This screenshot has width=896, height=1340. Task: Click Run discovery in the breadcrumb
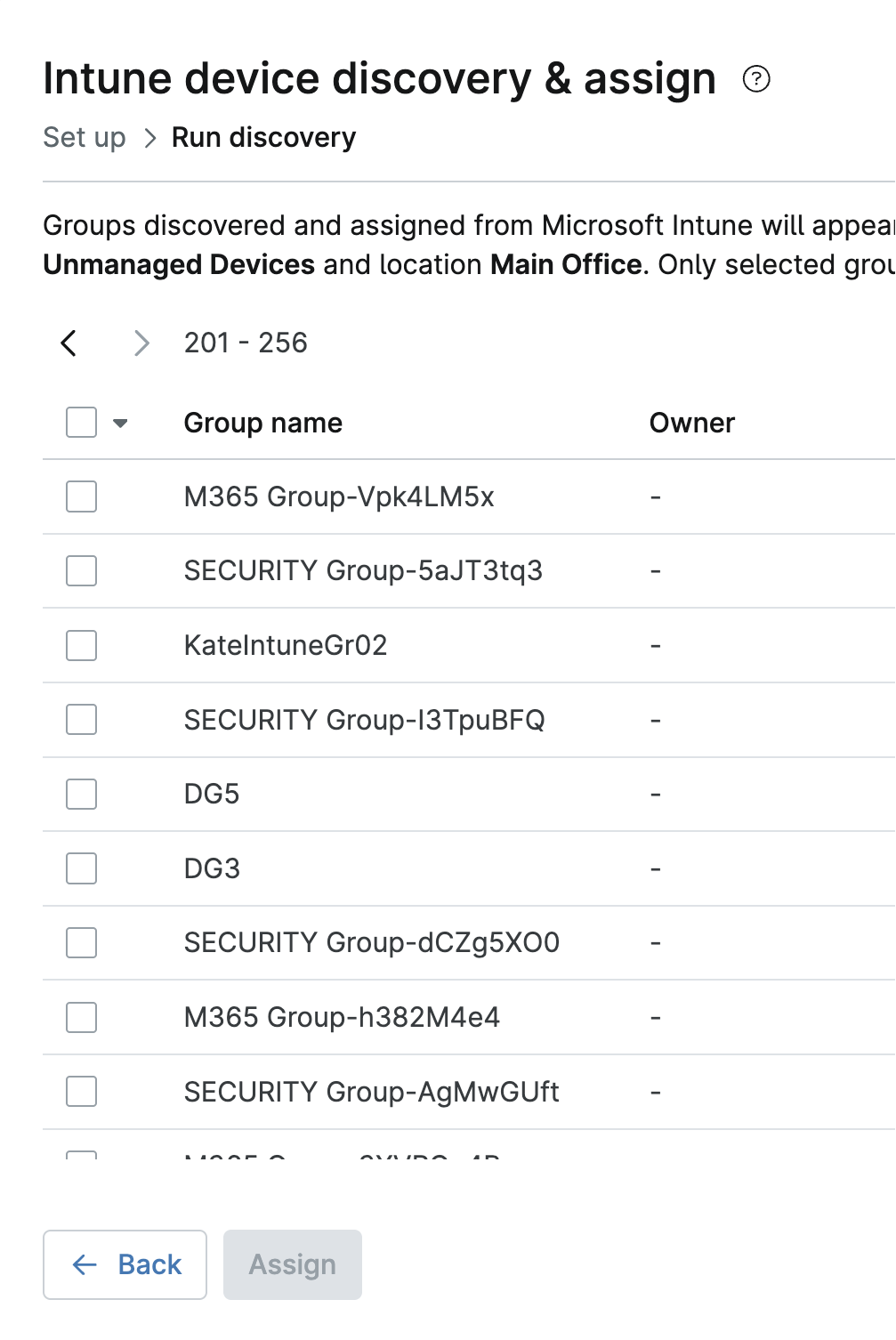pyautogui.click(x=262, y=138)
